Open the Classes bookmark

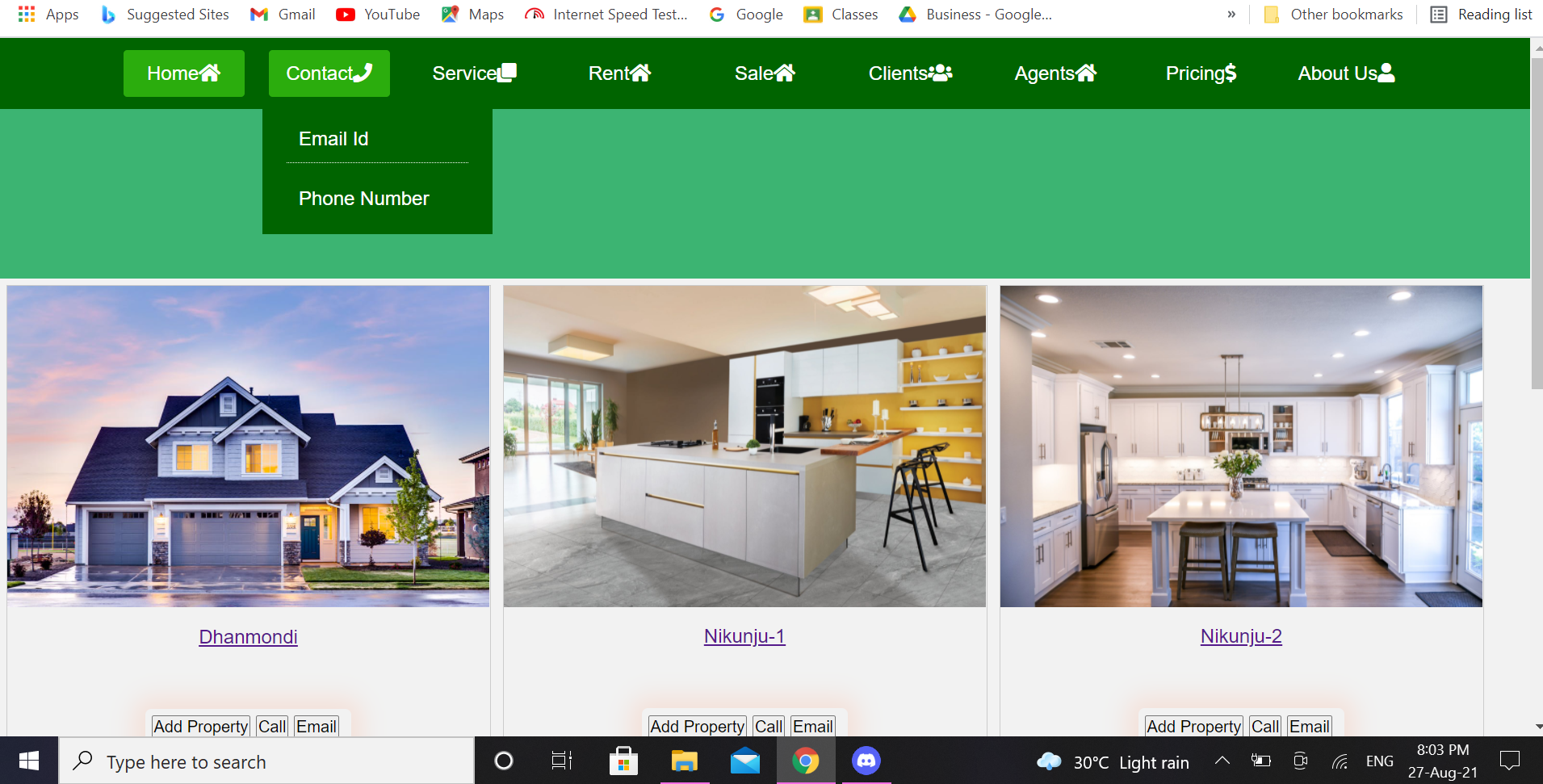pos(841,14)
